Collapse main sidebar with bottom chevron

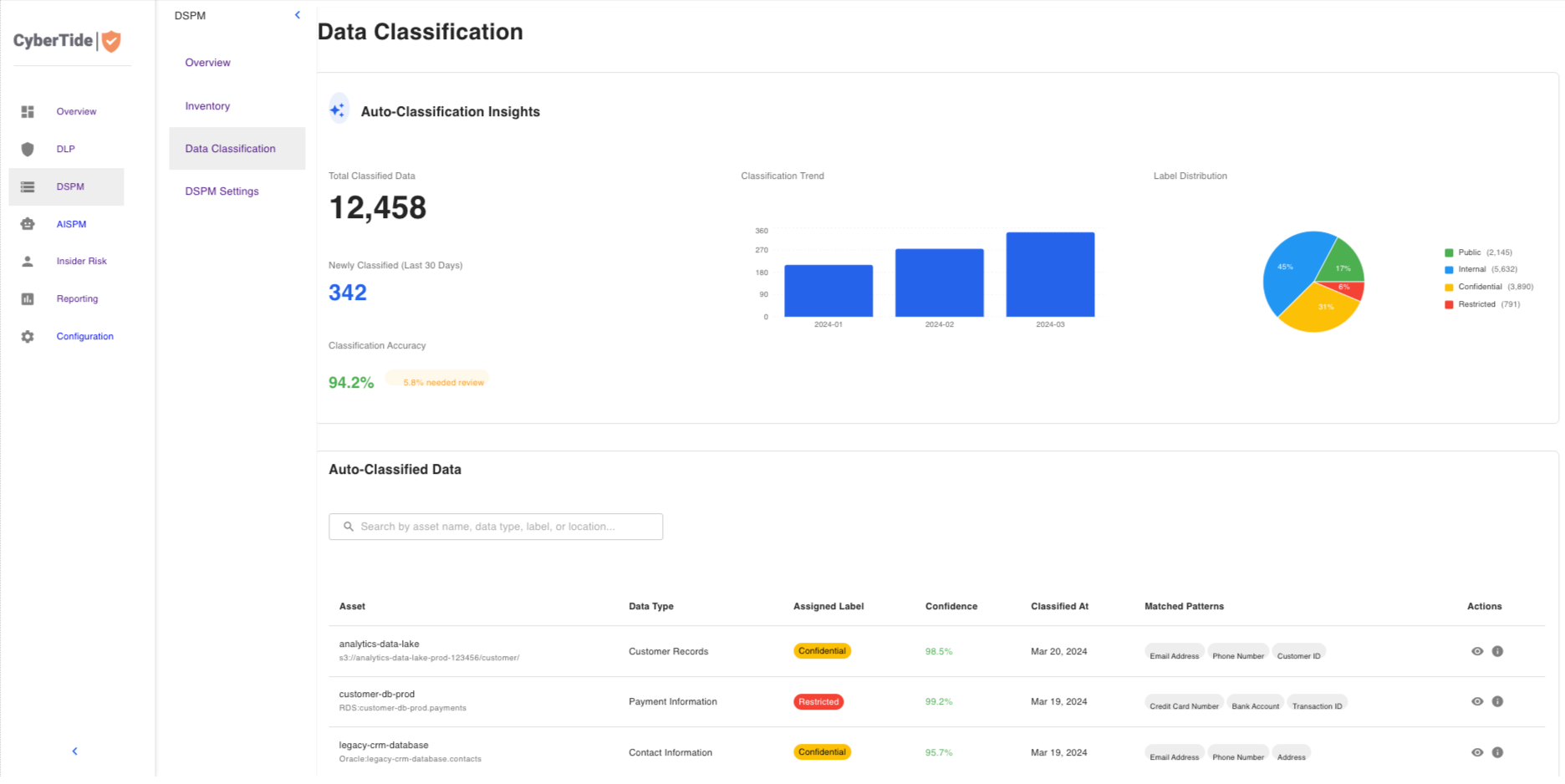(75, 751)
